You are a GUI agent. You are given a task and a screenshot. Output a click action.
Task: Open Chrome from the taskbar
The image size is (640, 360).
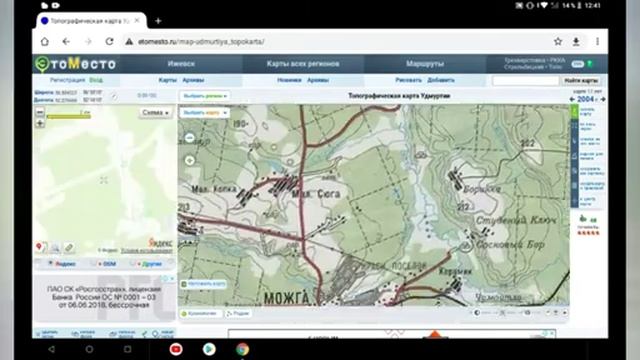click(x=242, y=349)
